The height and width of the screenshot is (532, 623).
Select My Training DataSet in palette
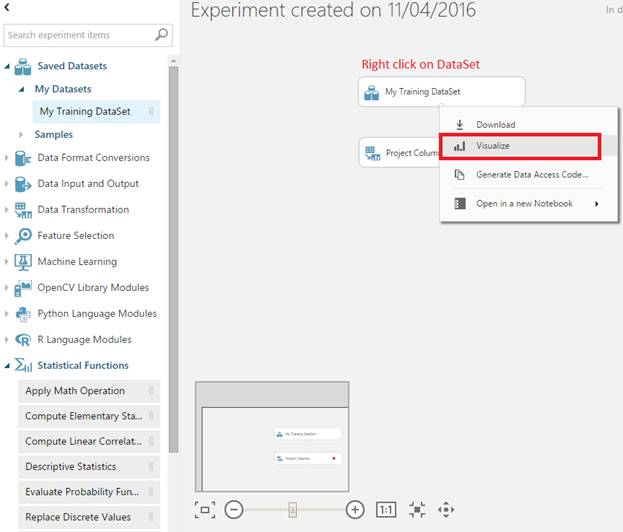pyautogui.click(x=96, y=112)
